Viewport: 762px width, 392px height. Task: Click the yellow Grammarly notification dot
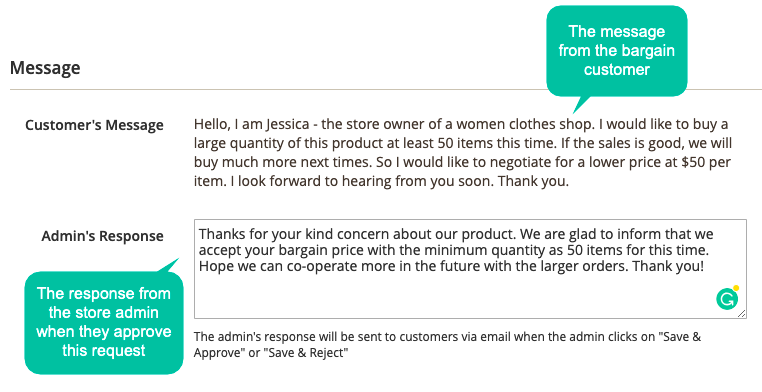(x=736, y=288)
